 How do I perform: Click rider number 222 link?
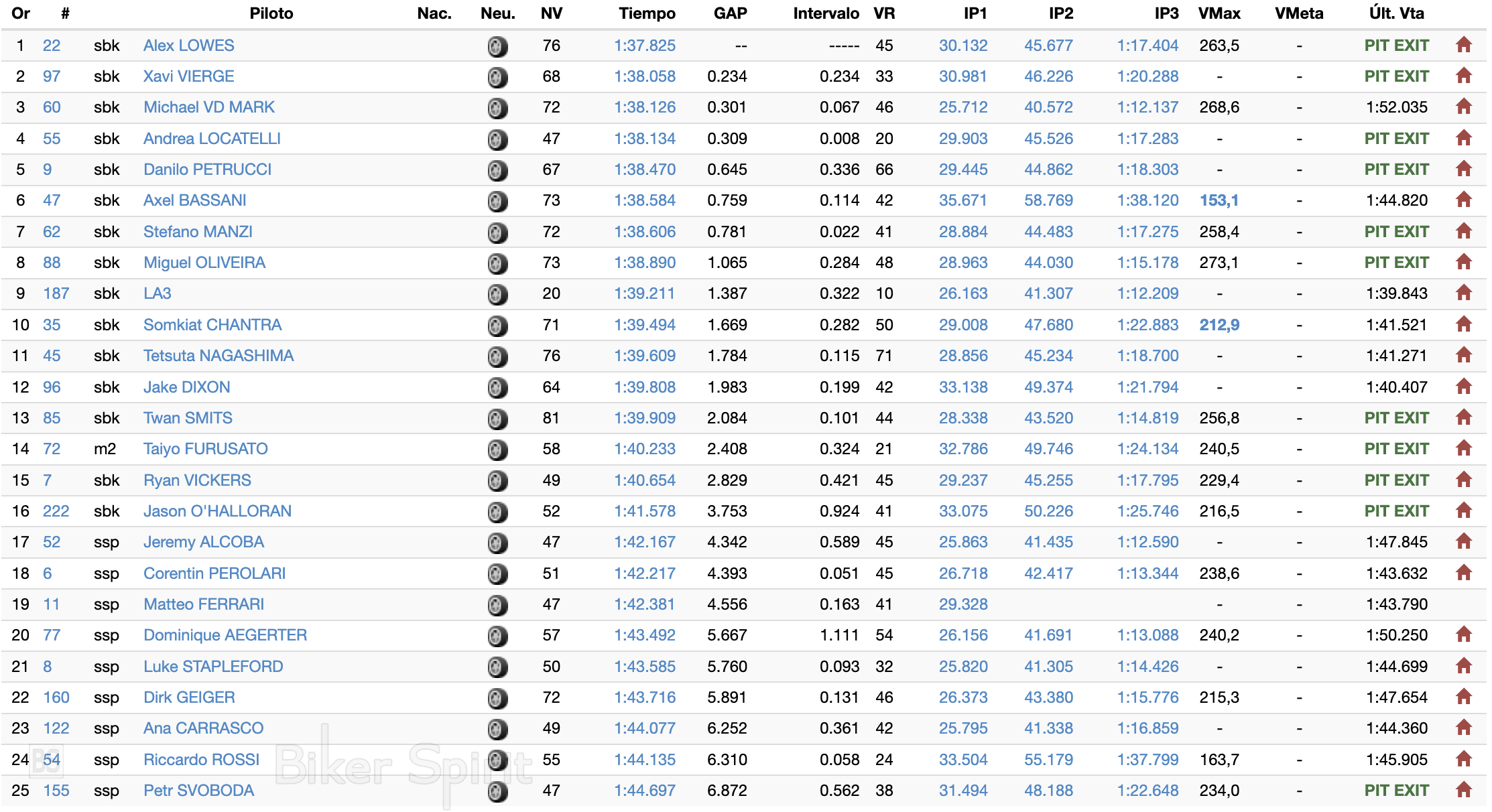coord(56,511)
